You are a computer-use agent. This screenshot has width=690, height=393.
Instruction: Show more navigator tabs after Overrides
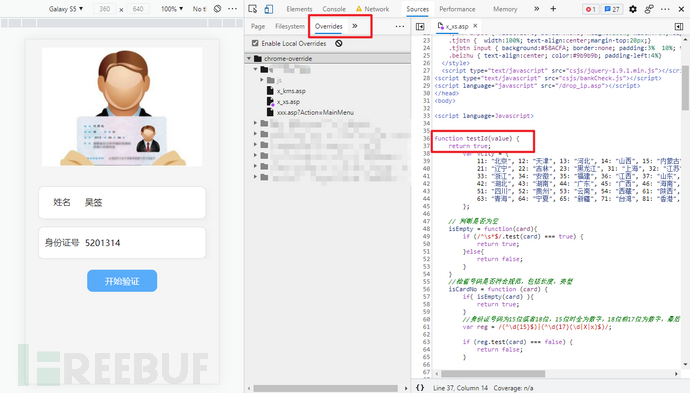[355, 26]
